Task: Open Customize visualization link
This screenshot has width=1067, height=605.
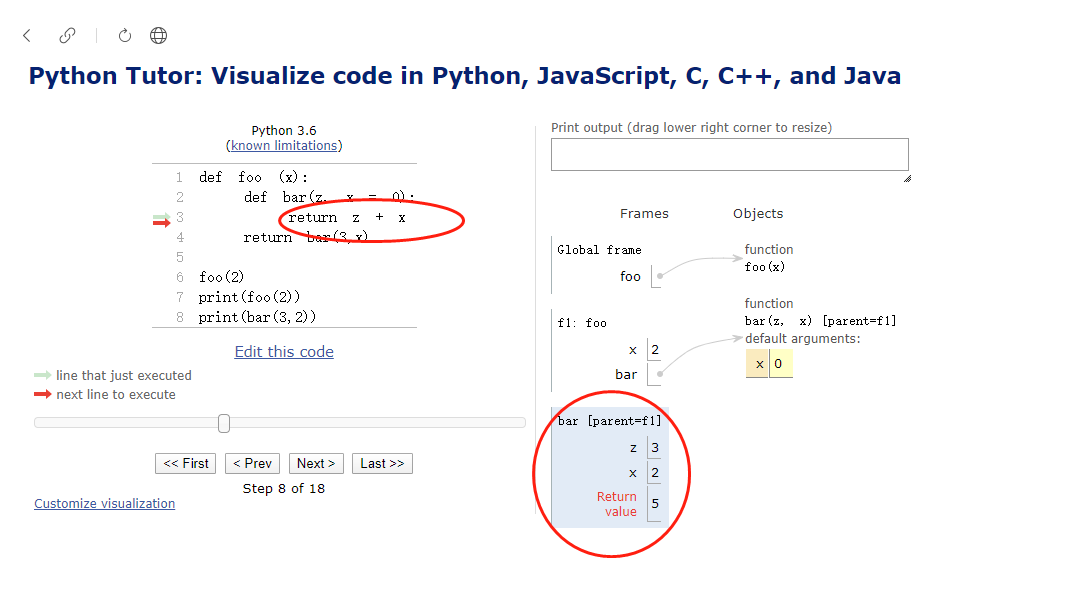Action: (x=105, y=504)
